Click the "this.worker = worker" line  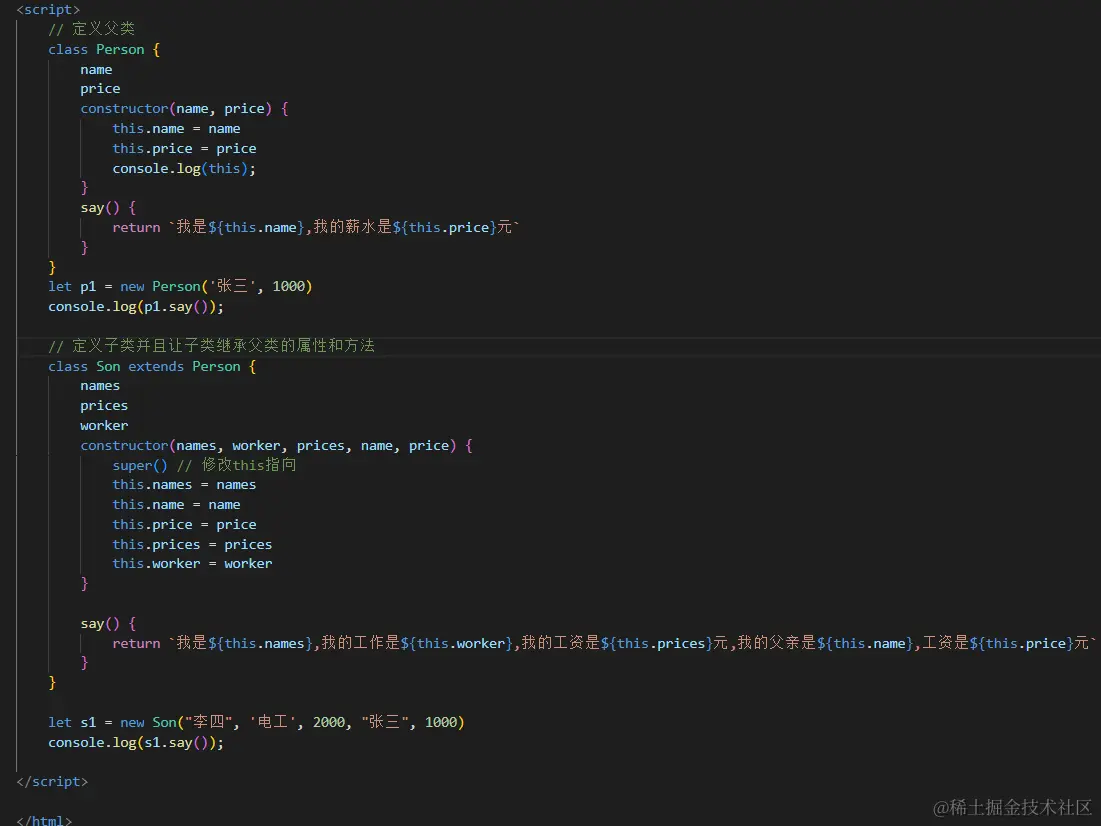(192, 563)
